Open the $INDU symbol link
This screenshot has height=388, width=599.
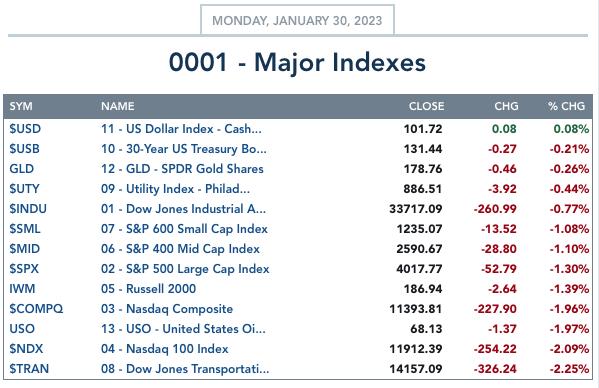pyautogui.click(x=28, y=209)
